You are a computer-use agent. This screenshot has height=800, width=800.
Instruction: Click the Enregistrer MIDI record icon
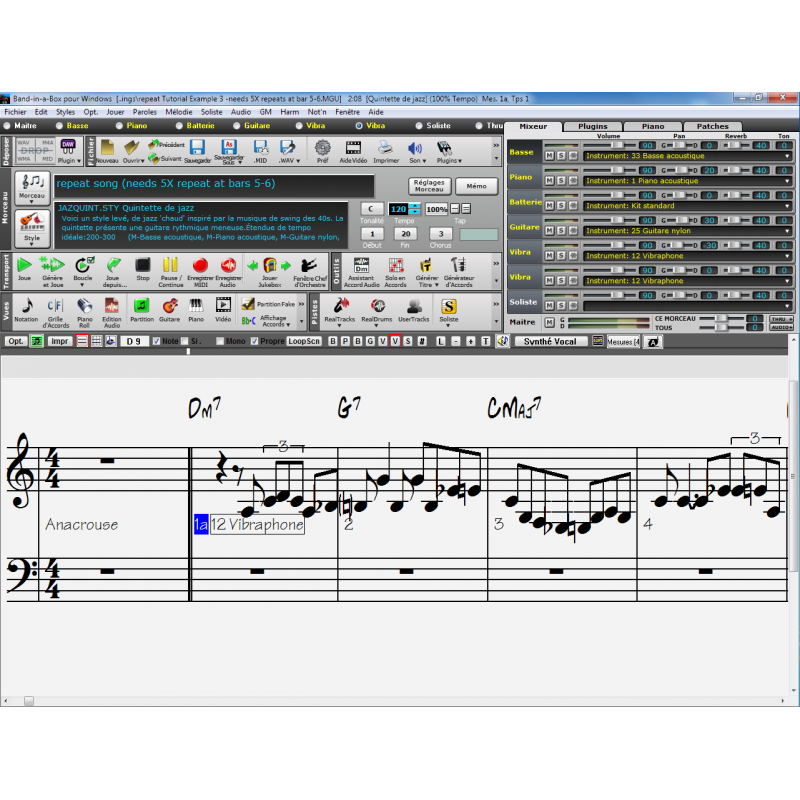[x=200, y=265]
